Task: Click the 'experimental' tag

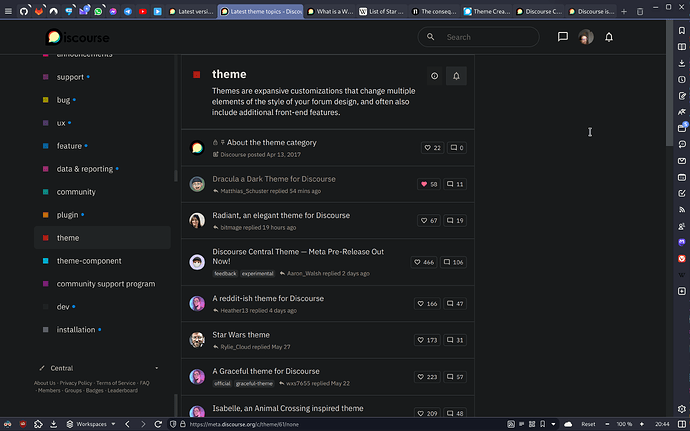Action: [257, 273]
